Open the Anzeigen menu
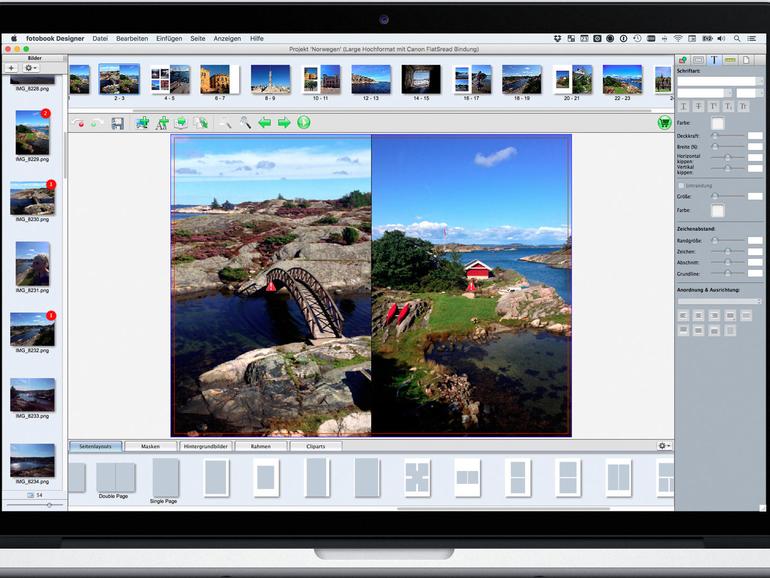770x578 pixels. [227, 38]
